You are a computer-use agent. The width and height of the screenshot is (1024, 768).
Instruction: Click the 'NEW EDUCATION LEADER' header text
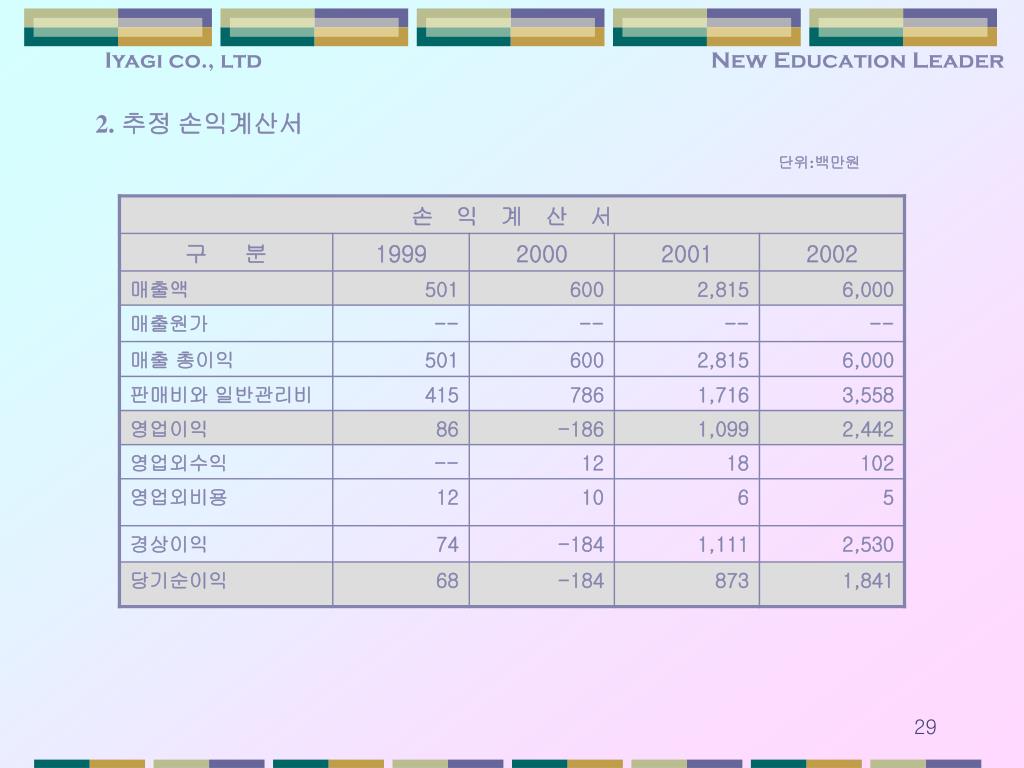[x=857, y=61]
